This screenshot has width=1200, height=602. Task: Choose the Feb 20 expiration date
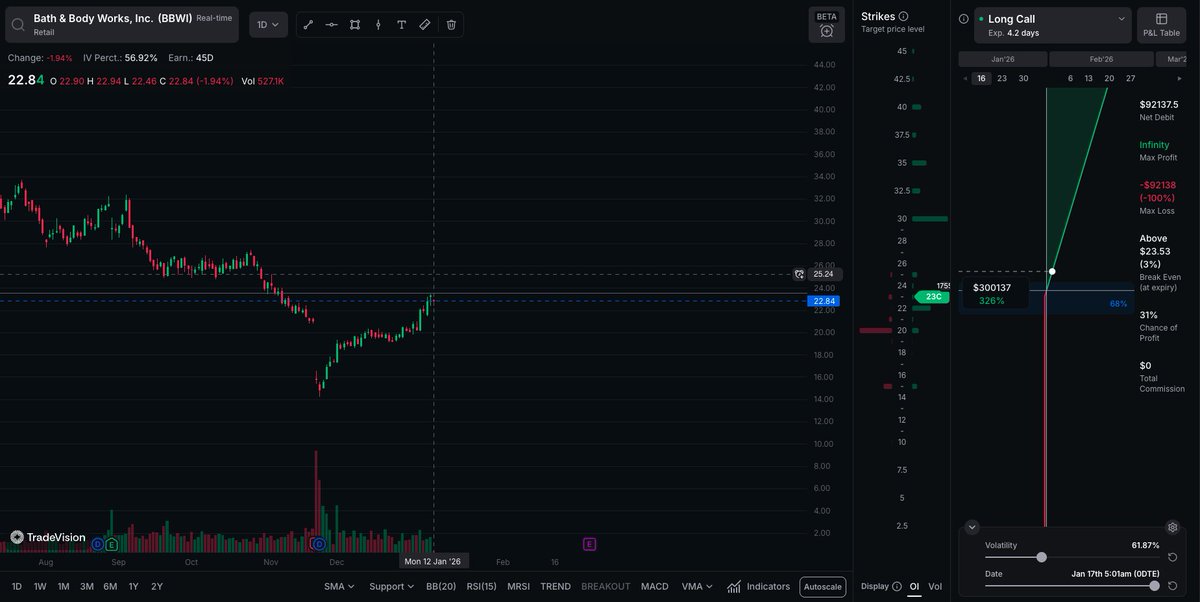pos(1109,78)
